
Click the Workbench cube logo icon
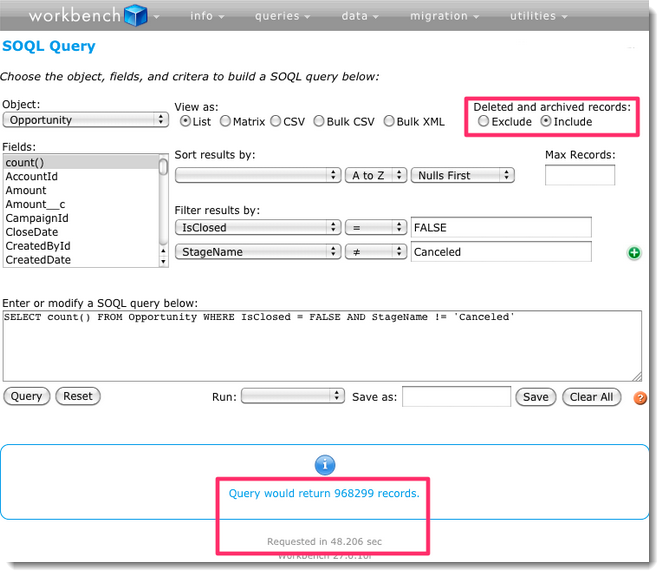(x=136, y=15)
